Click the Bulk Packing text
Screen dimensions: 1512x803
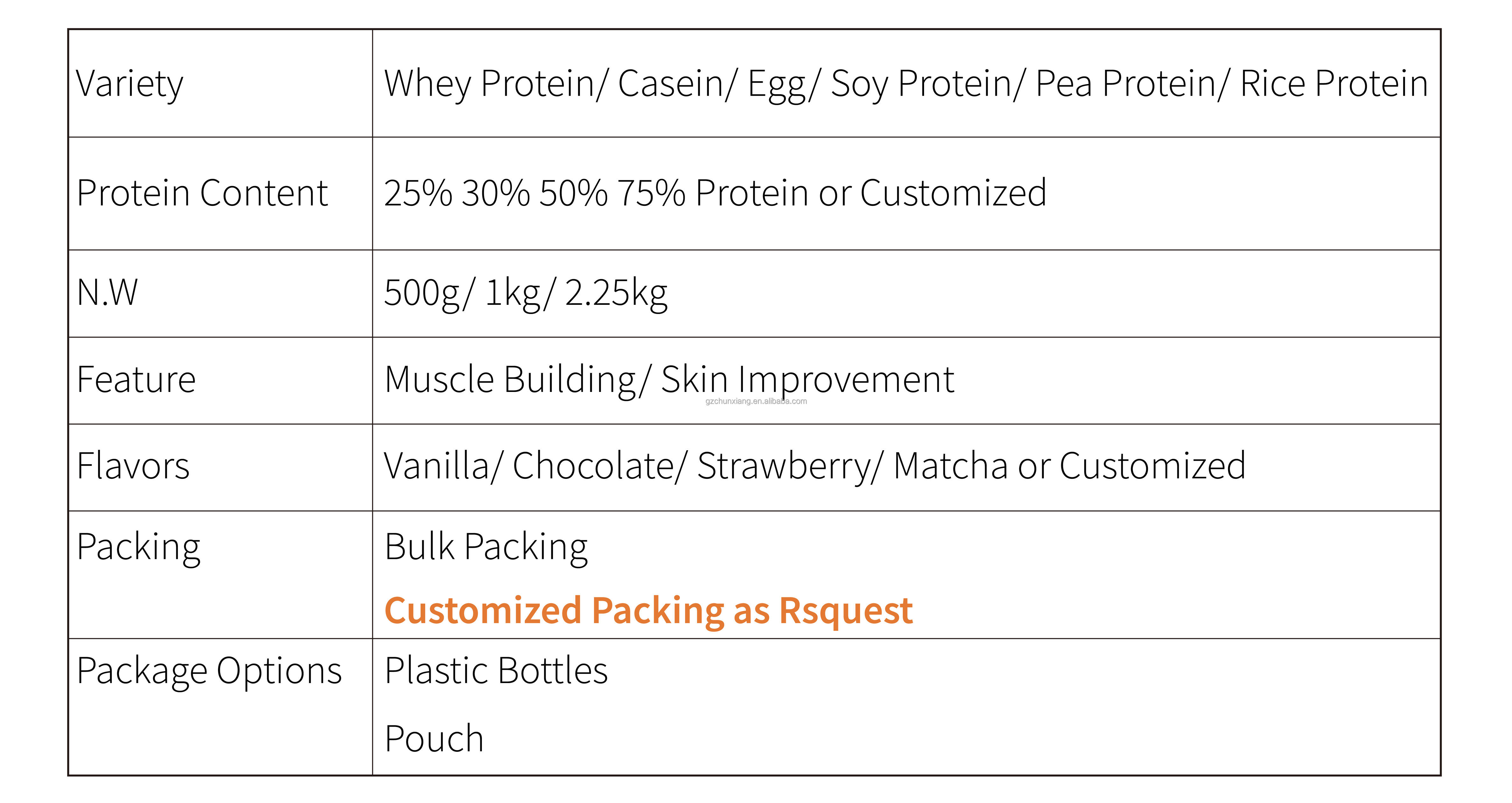click(486, 548)
